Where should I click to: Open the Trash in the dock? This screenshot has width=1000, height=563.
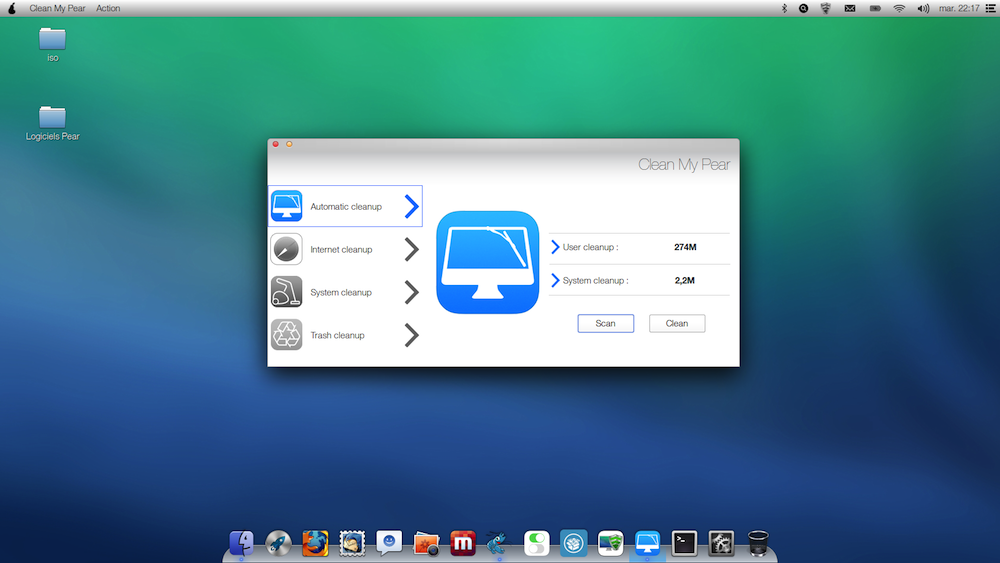(x=758, y=543)
